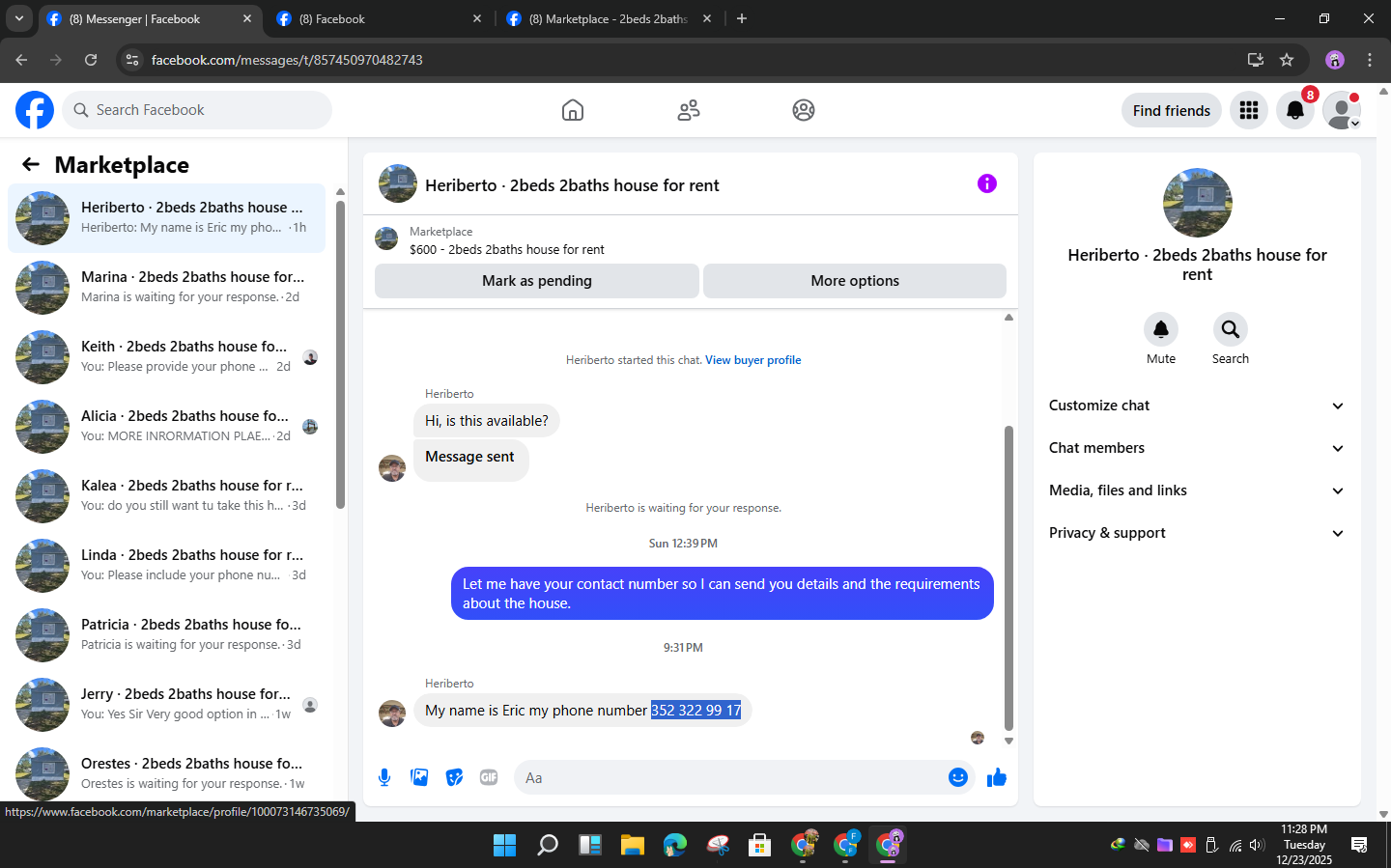This screenshot has width=1391, height=868.
Task: Open taskbar Search icon
Action: (548, 845)
